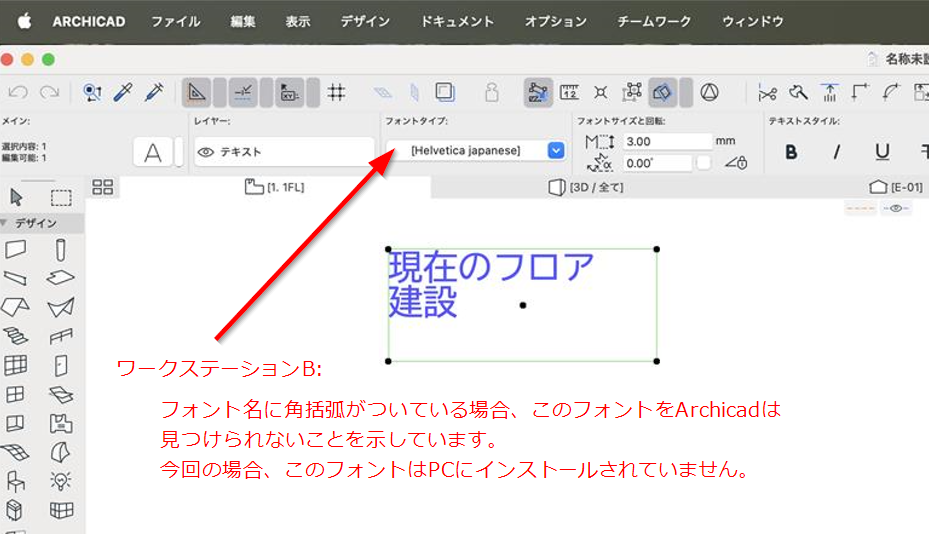The height and width of the screenshot is (534, 929).
Task: Switch to the [3D / 全て] tab
Action: 587,187
